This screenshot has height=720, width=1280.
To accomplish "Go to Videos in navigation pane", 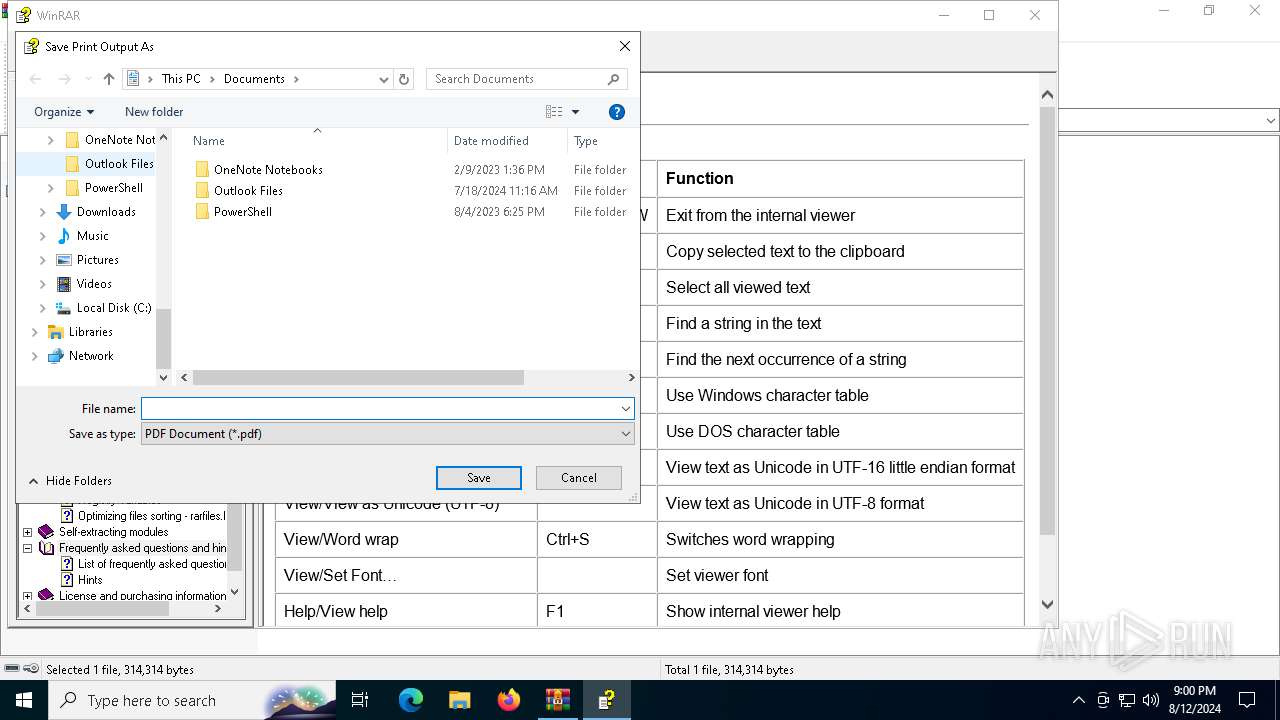I will pyautogui.click(x=94, y=284).
